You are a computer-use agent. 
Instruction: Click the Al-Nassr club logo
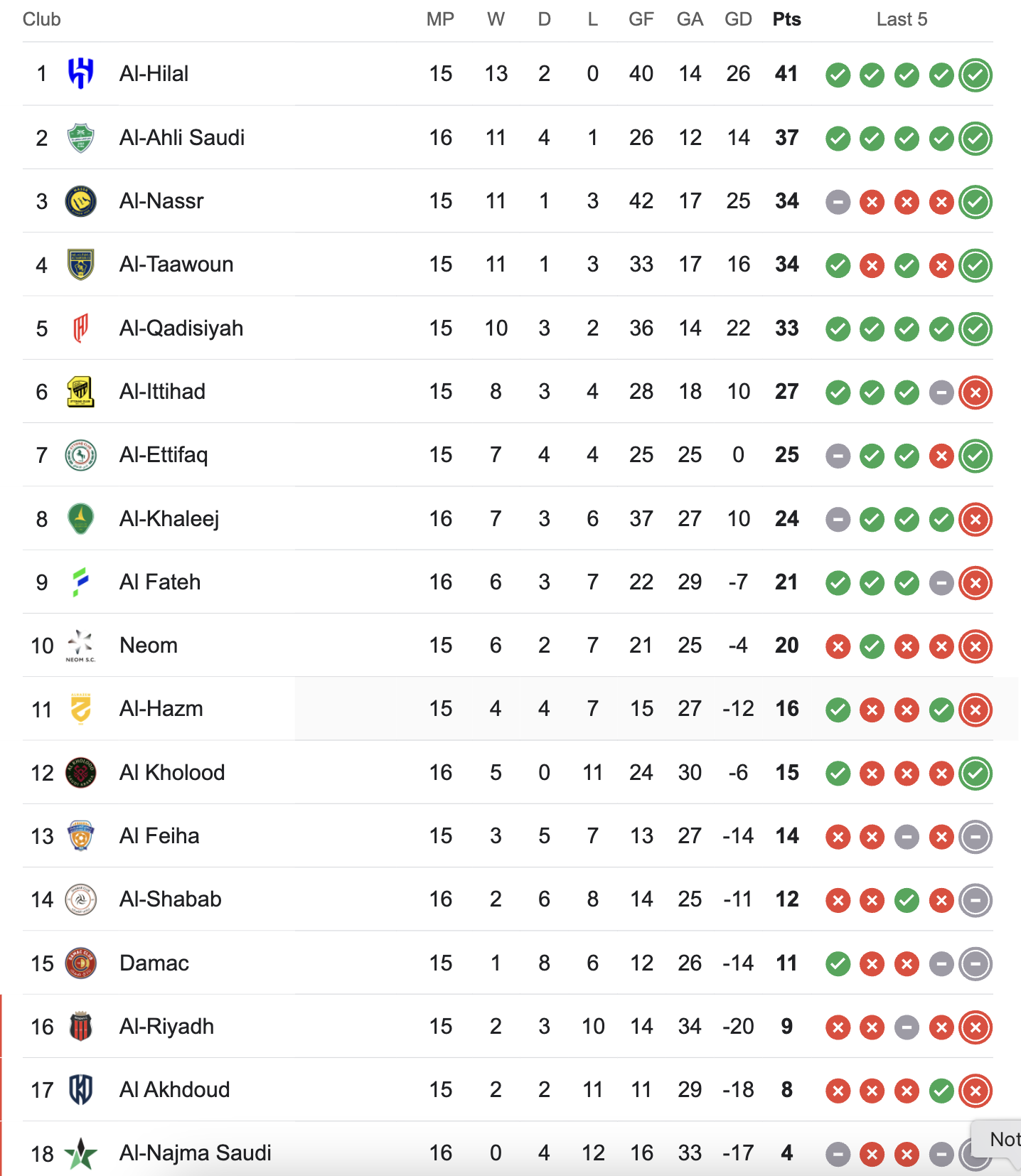[80, 201]
